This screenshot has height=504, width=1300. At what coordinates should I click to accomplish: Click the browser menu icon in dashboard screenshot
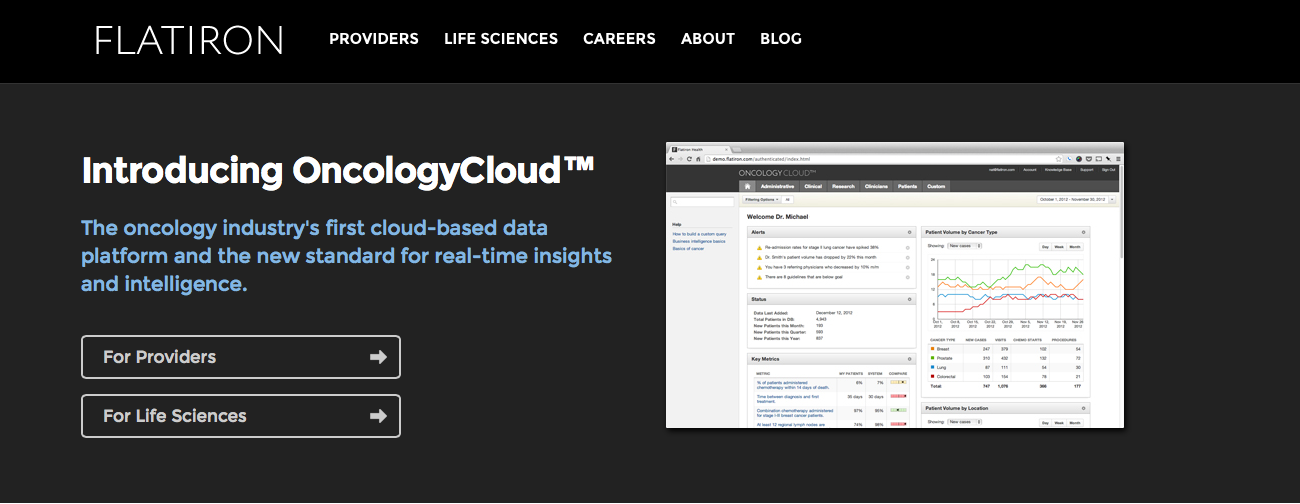click(x=1118, y=159)
